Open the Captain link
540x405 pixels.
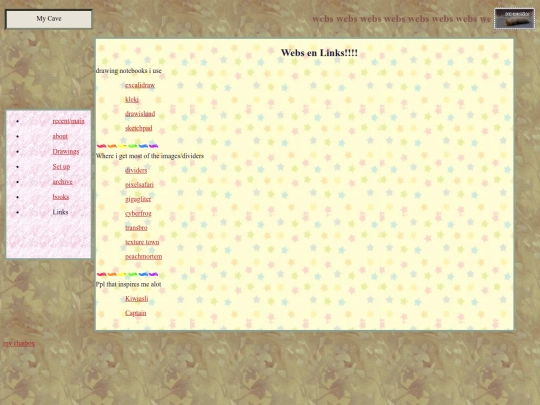click(135, 313)
